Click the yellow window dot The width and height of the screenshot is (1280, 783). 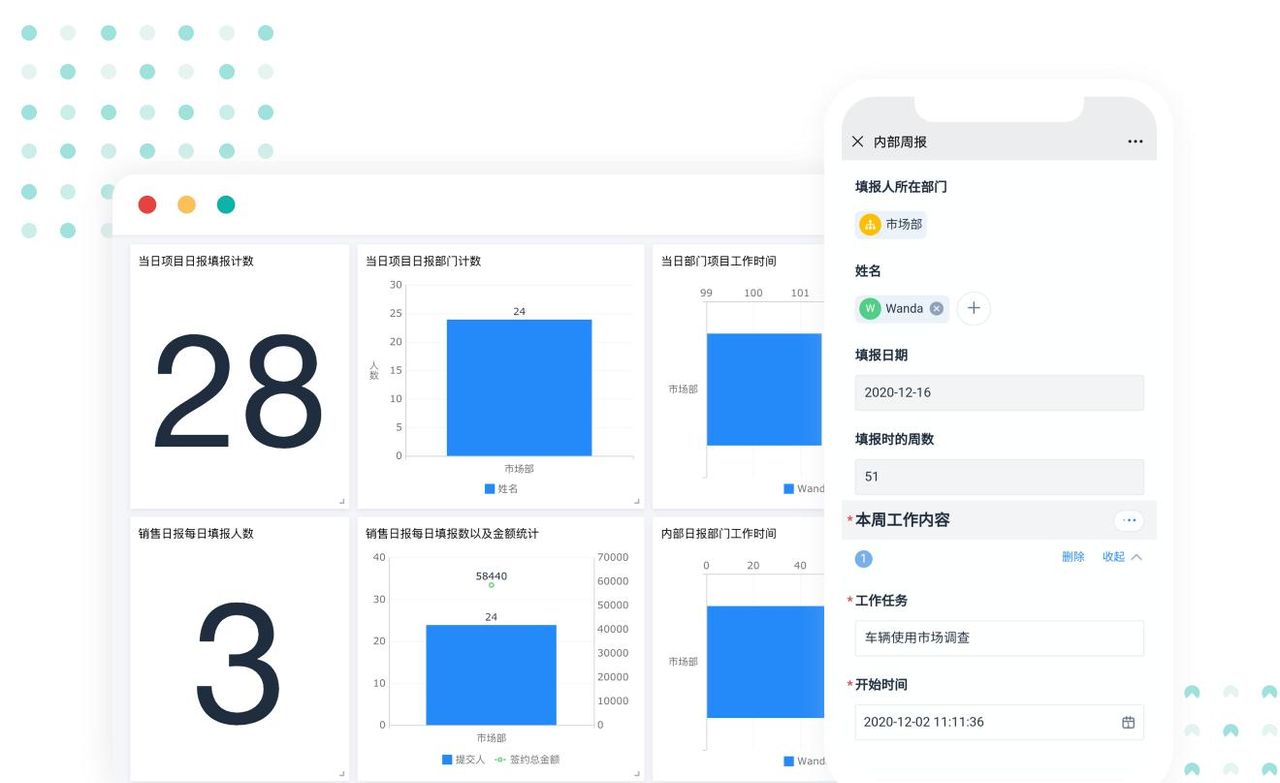187,205
